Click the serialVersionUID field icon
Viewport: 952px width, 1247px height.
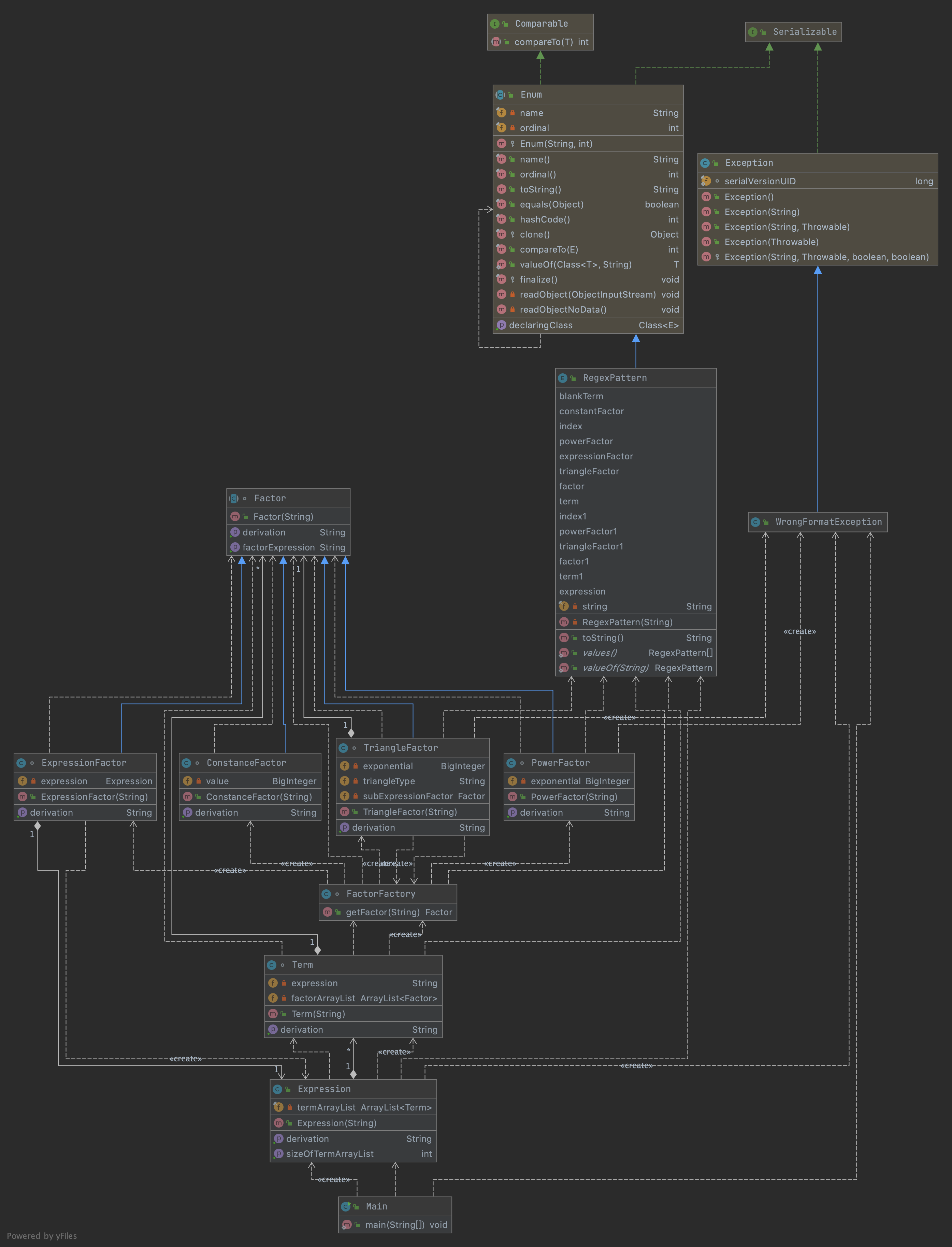706,181
